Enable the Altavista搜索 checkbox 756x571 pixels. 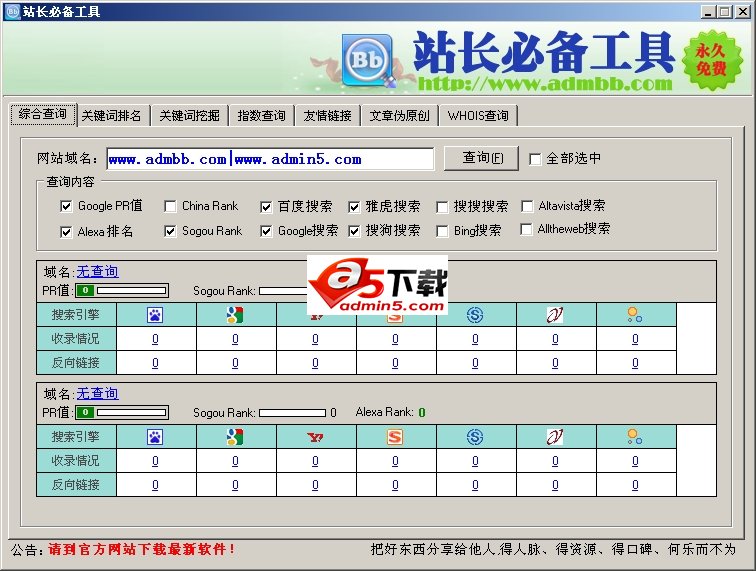(x=527, y=206)
